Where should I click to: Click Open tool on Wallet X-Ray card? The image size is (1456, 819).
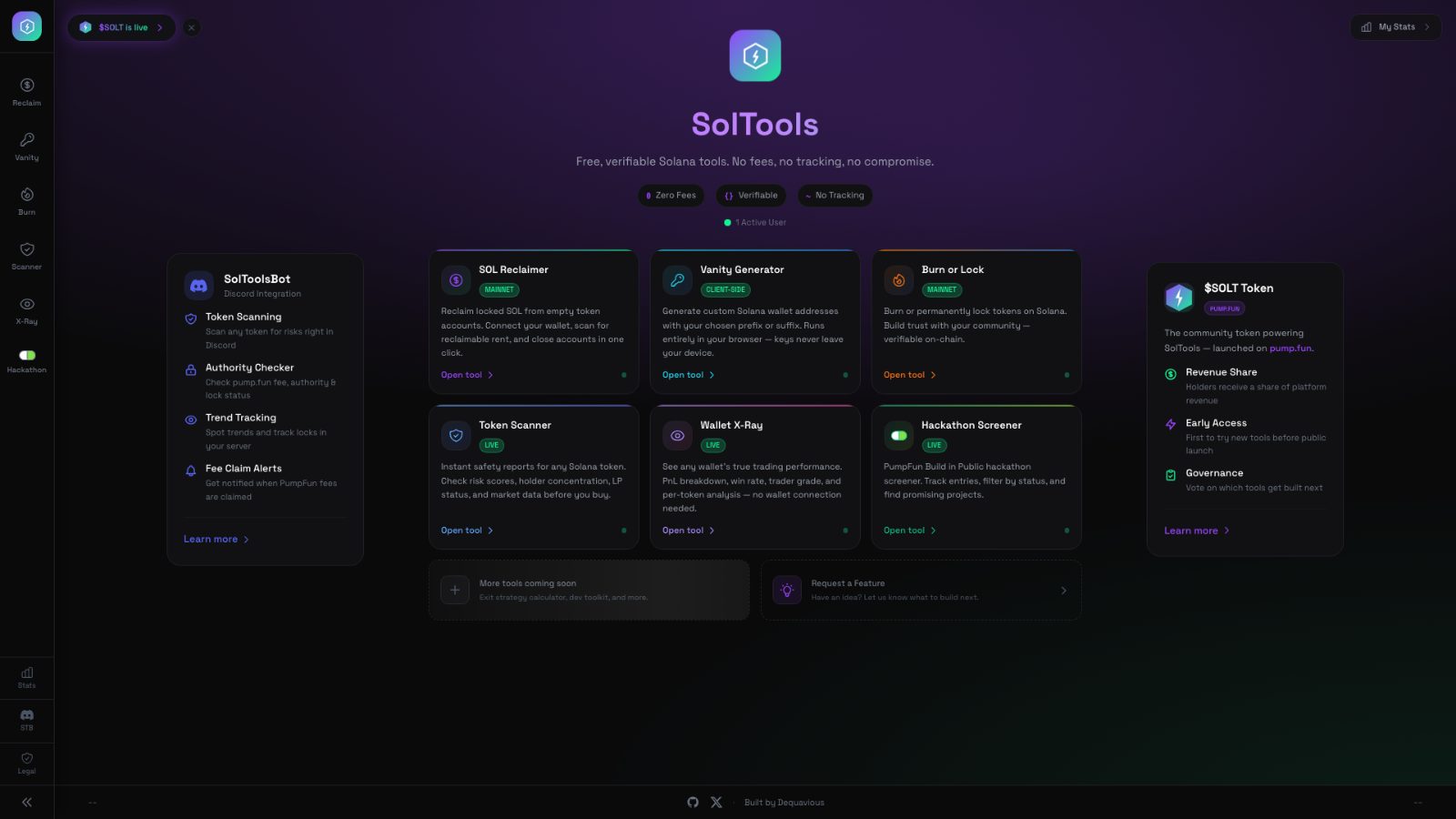[x=688, y=531]
